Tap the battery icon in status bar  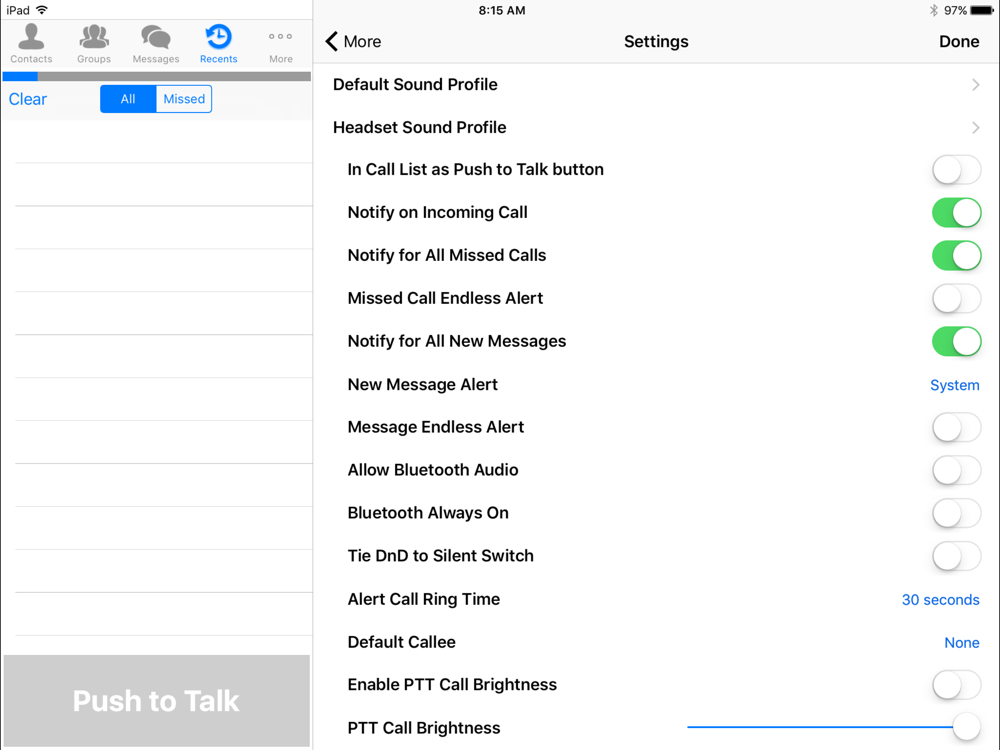pyautogui.click(x=982, y=10)
